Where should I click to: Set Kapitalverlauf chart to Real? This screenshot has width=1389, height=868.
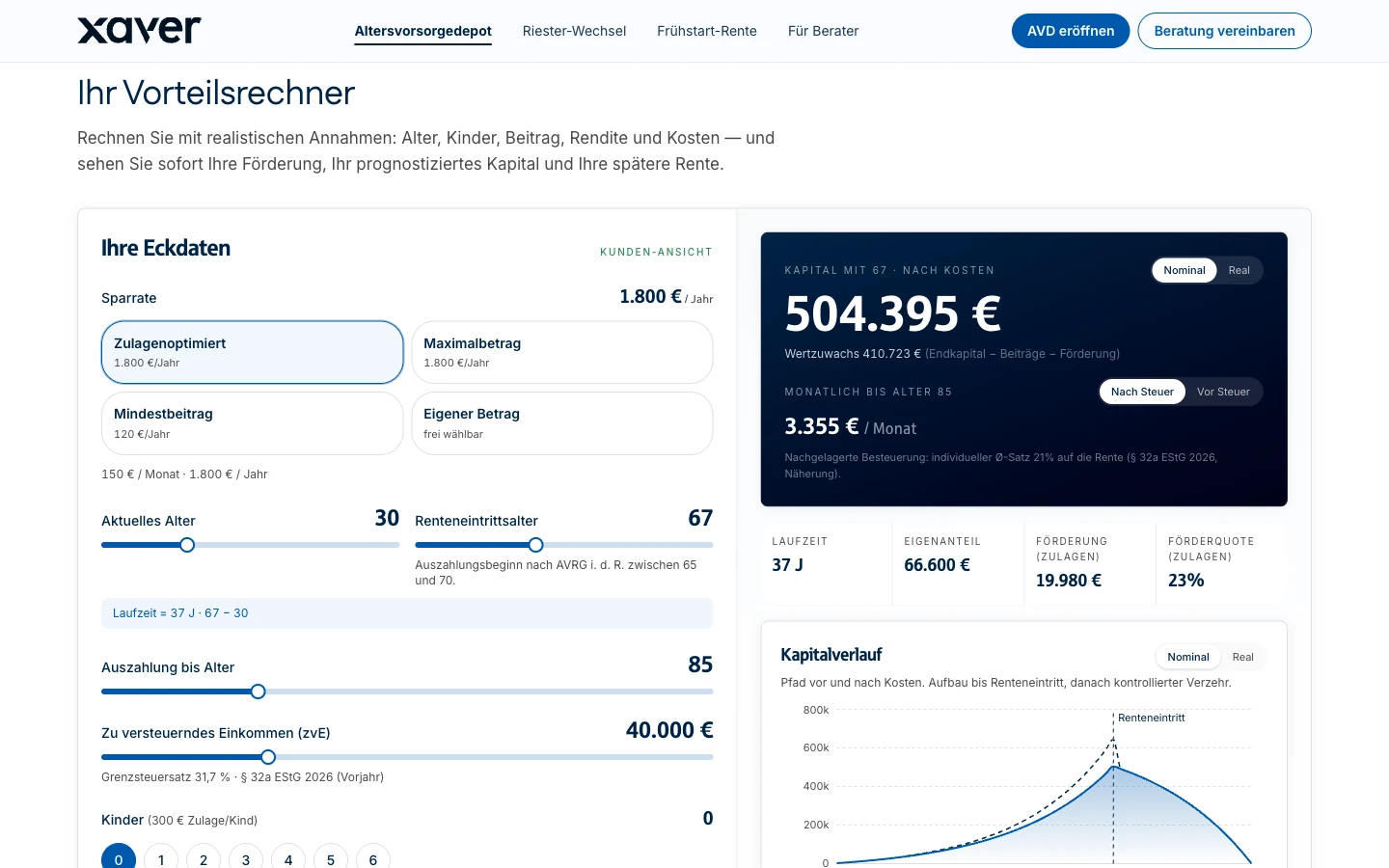[1243, 657]
